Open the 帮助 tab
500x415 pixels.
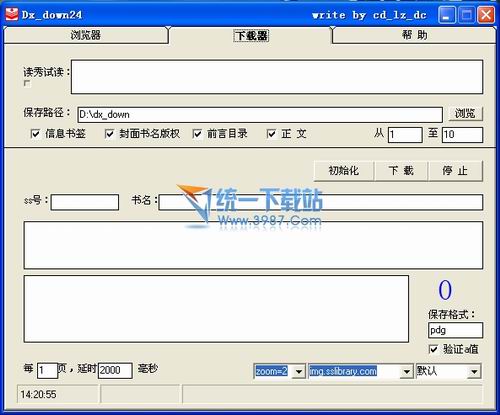pyautogui.click(x=414, y=35)
